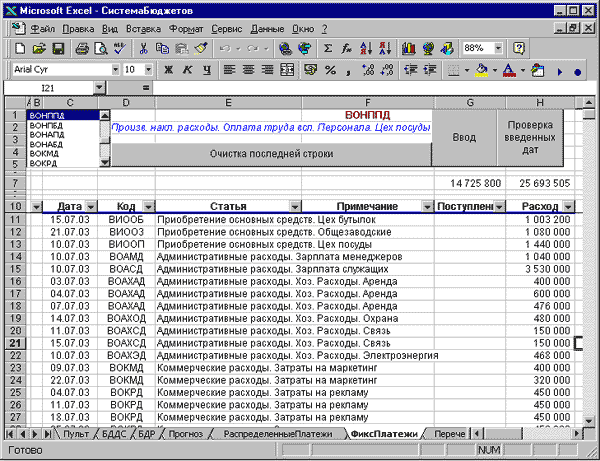Click Очистка последней строки button
600x461 pixels.
pos(271,154)
